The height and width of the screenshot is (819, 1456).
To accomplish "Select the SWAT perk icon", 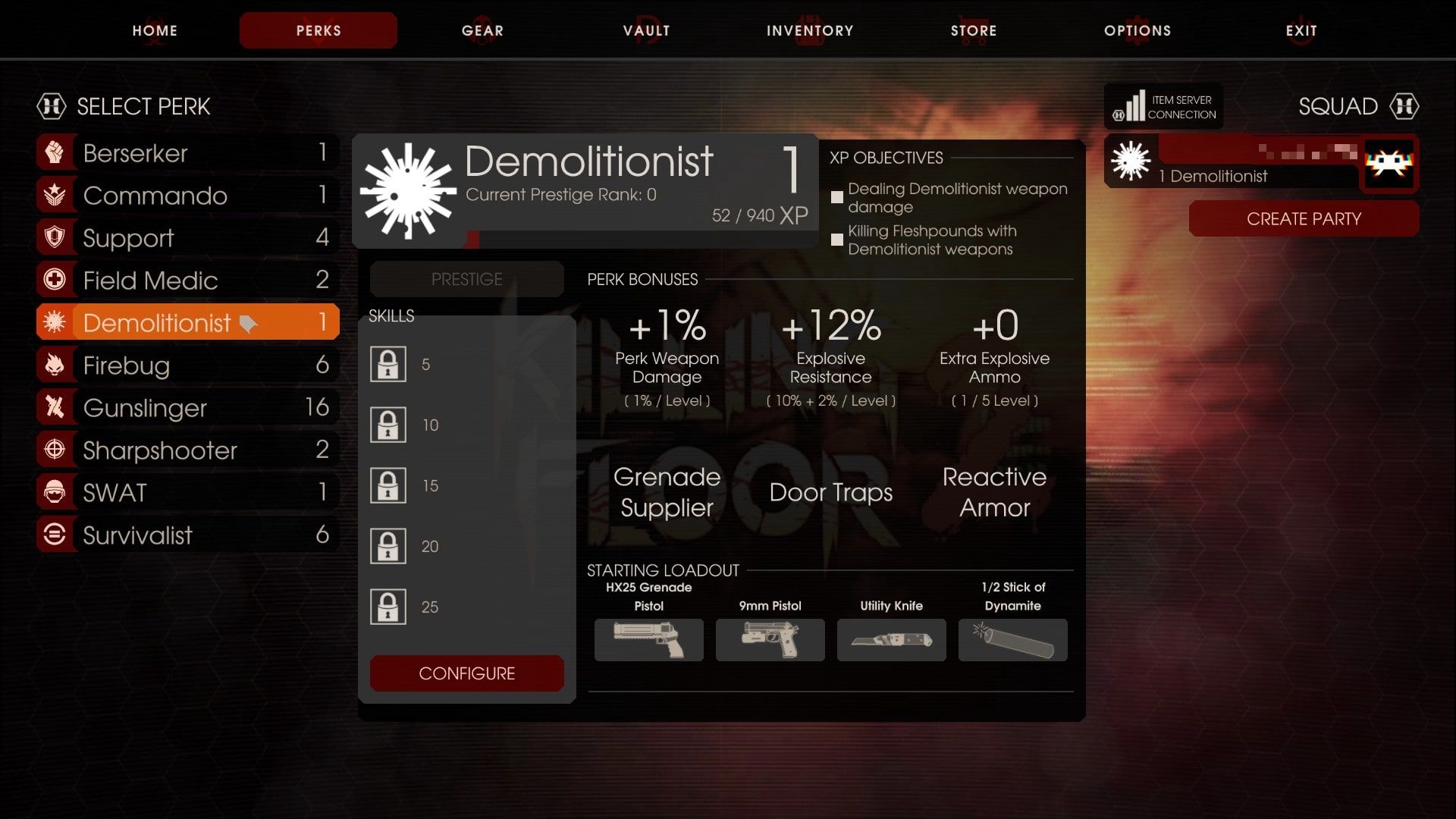I will [52, 492].
